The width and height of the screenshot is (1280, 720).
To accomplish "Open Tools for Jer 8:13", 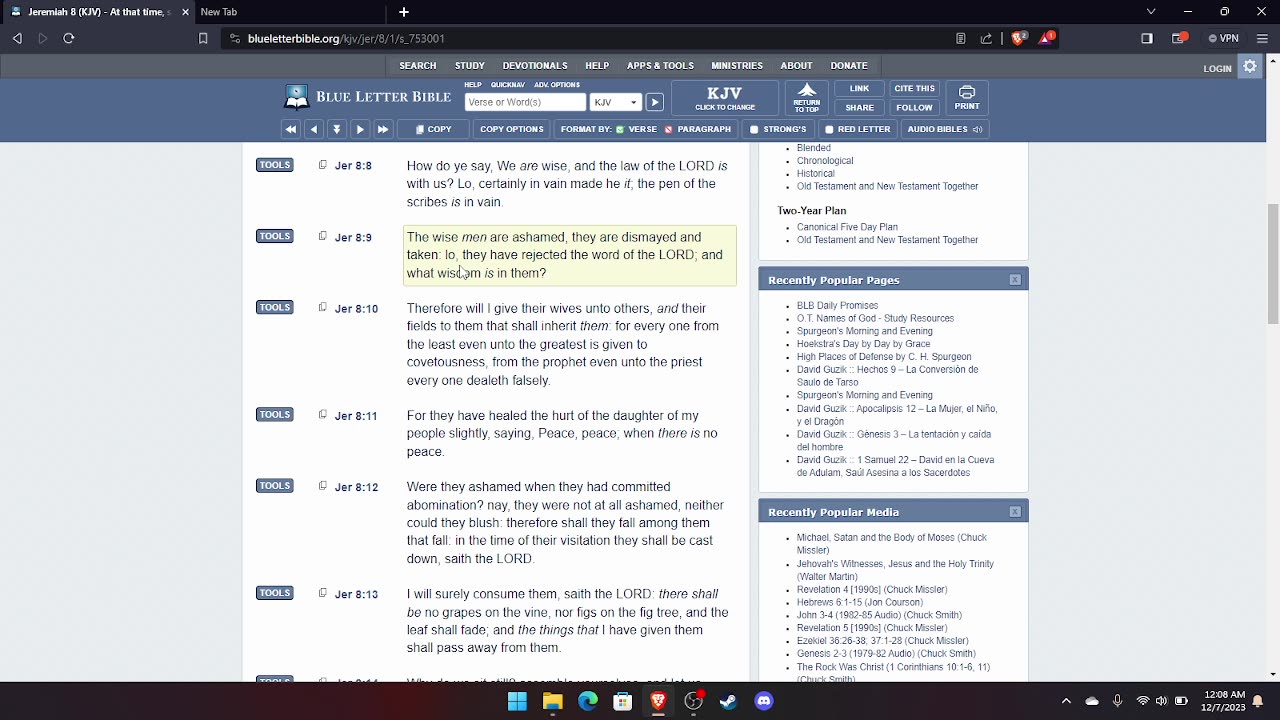I will (x=274, y=592).
